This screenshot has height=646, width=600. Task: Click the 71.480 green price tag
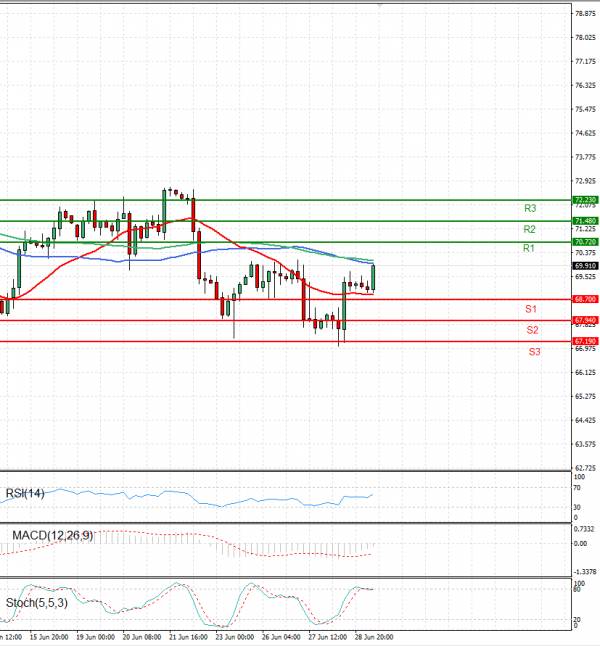coord(585,221)
